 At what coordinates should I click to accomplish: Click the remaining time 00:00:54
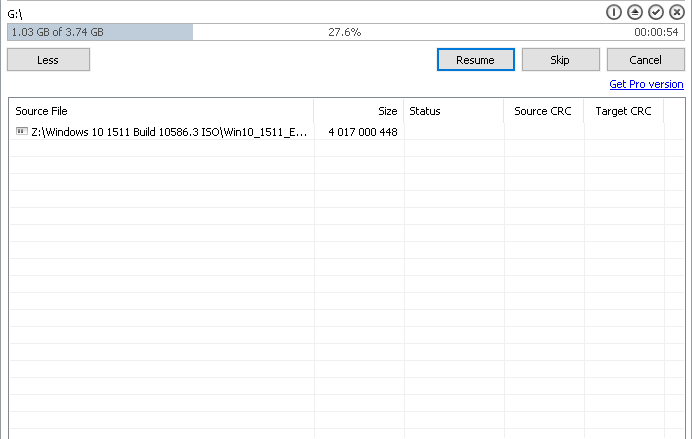coord(656,32)
